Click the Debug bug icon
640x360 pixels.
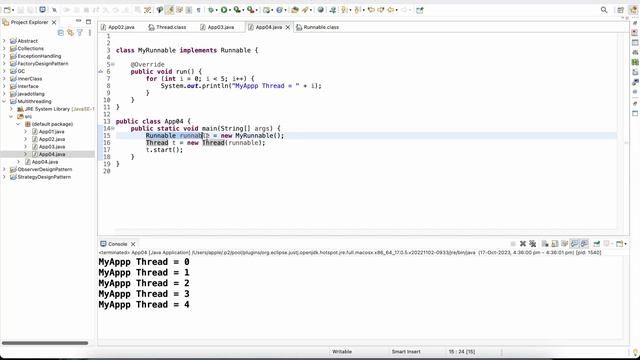pos(211,10)
